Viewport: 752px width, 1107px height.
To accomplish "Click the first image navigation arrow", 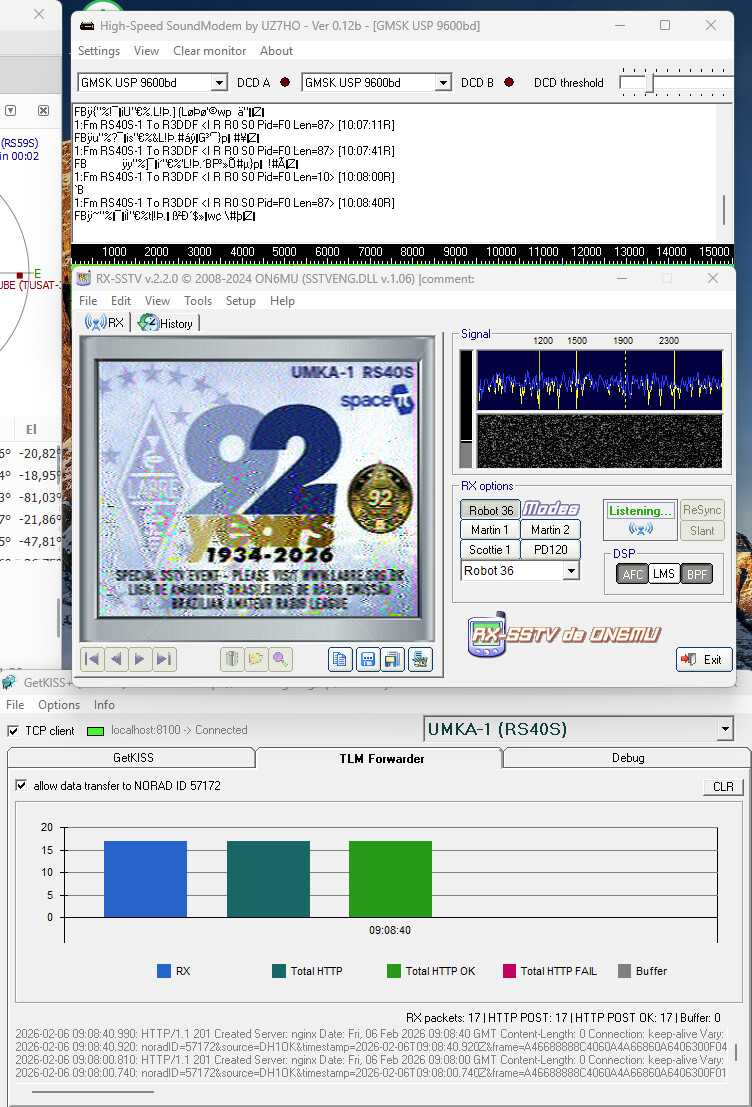I will (92, 658).
